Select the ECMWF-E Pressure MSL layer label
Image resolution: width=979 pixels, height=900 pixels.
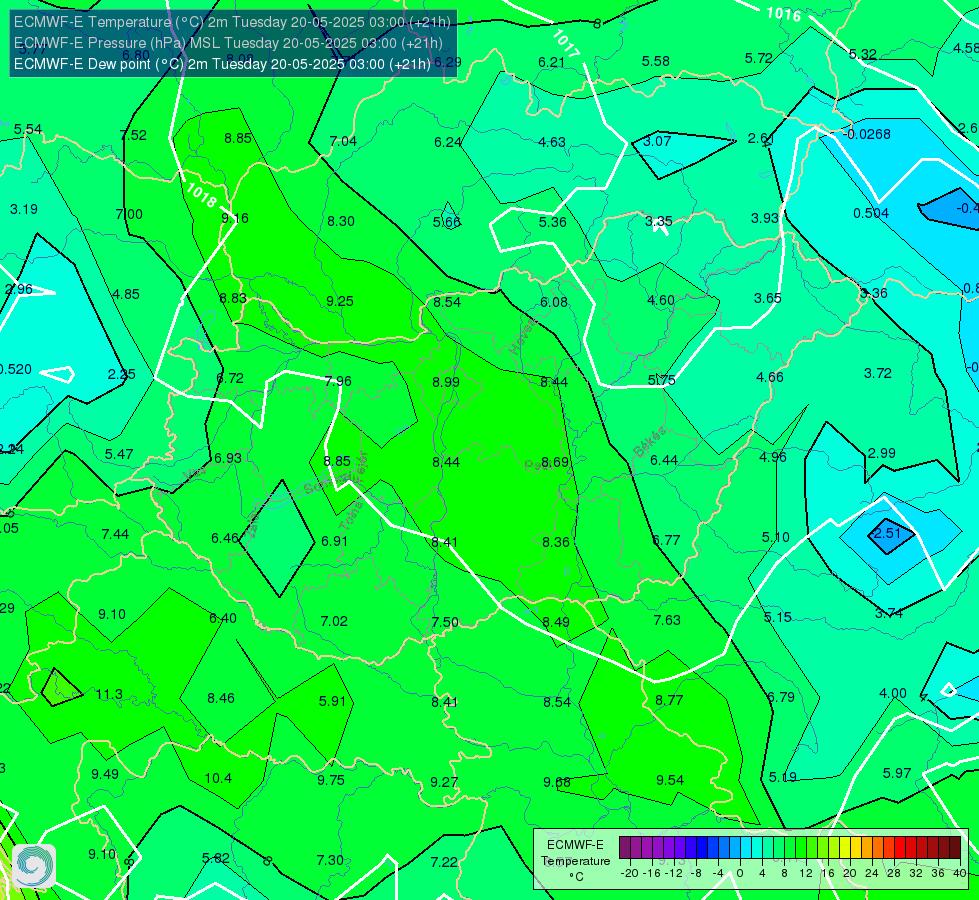pos(229,43)
